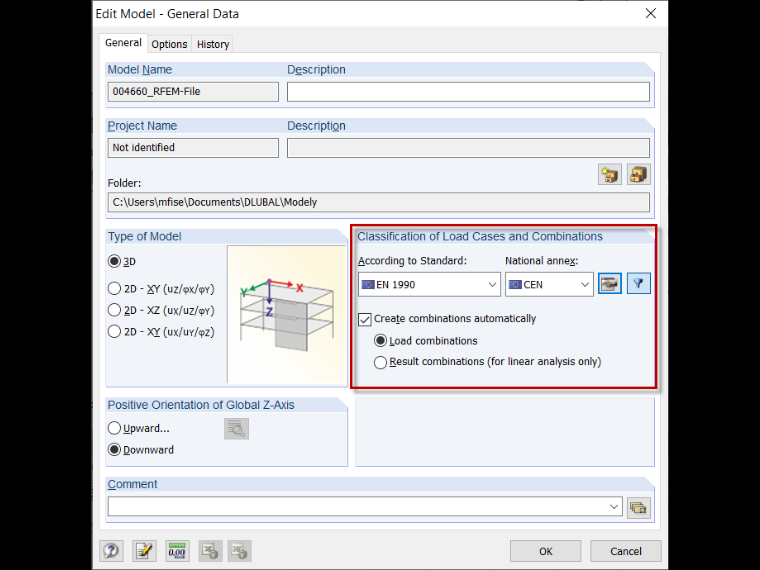Set Z-axis orientation to Upward
Image resolution: width=760 pixels, height=570 pixels.
114,428
